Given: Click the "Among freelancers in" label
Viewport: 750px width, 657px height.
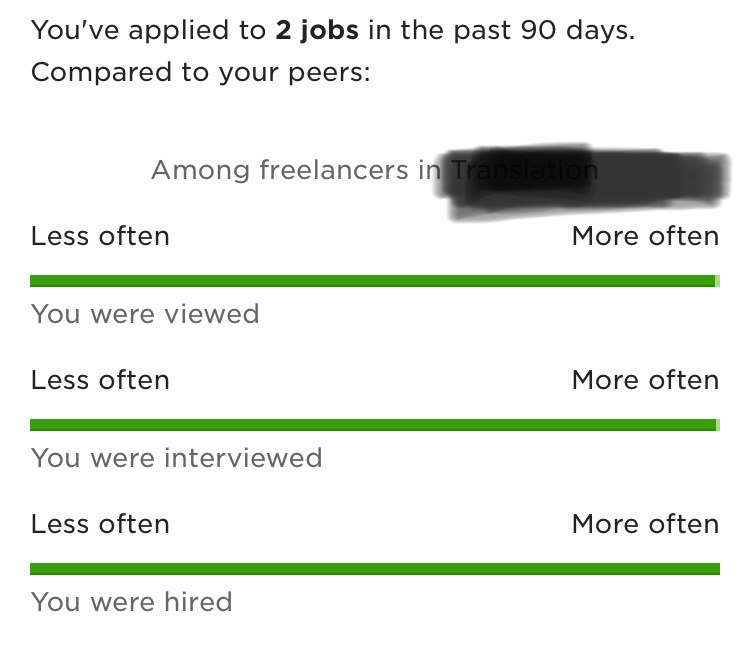Looking at the screenshot, I should click(x=296, y=170).
